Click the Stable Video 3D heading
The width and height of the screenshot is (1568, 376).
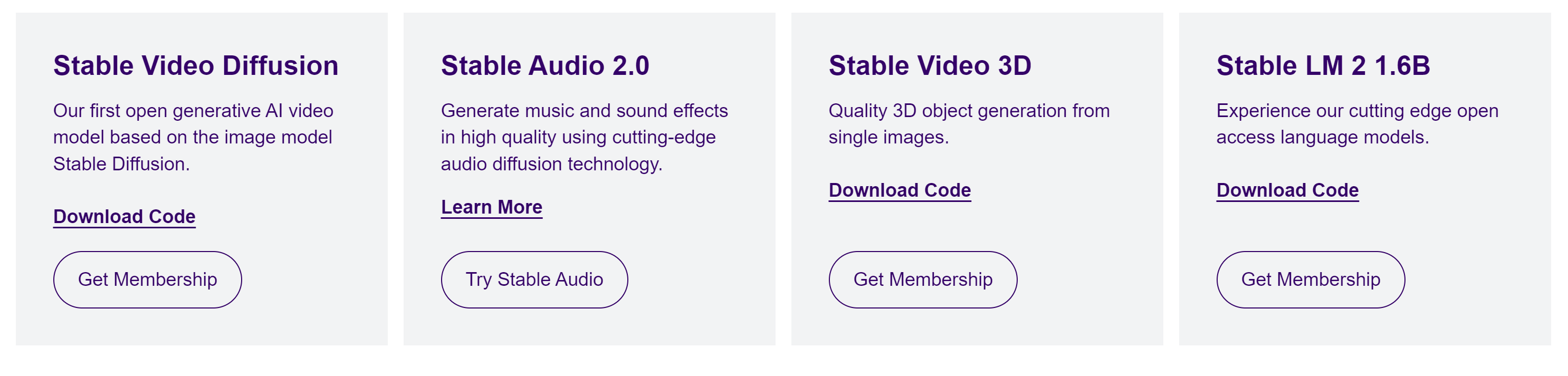[930, 66]
